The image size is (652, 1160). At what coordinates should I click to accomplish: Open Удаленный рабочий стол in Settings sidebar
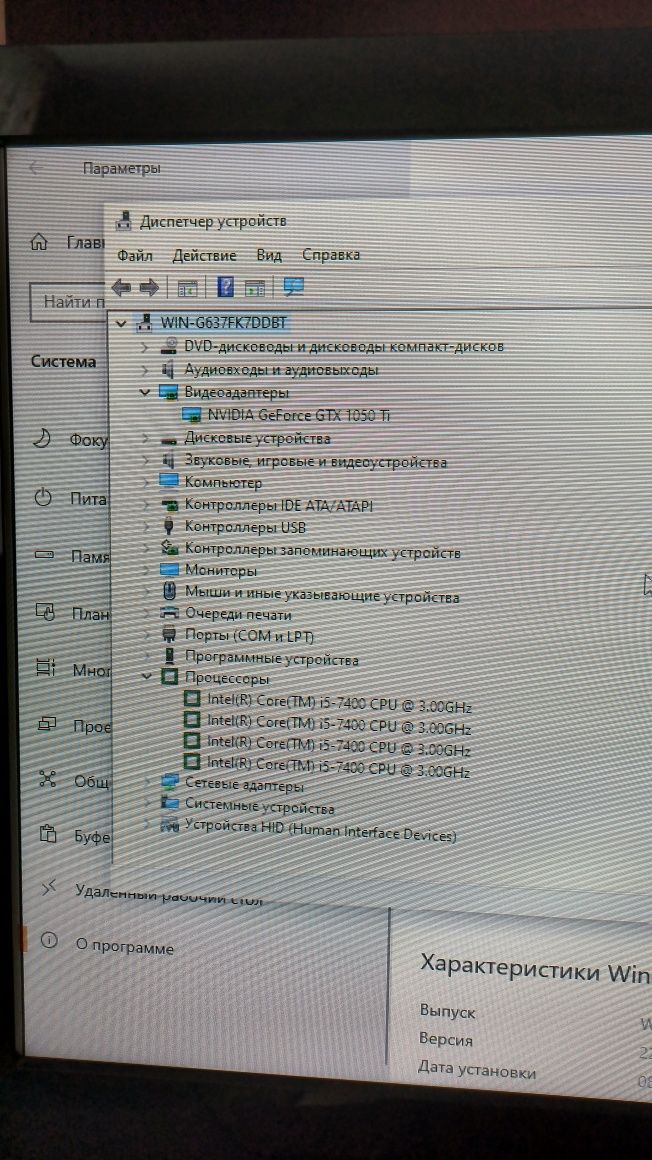[x=169, y=894]
